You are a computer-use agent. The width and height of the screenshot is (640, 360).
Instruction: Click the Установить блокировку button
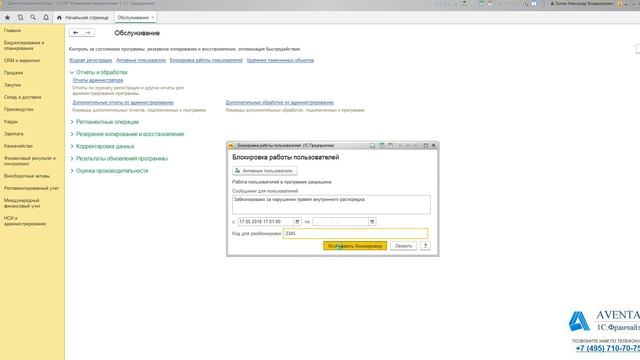[355, 246]
